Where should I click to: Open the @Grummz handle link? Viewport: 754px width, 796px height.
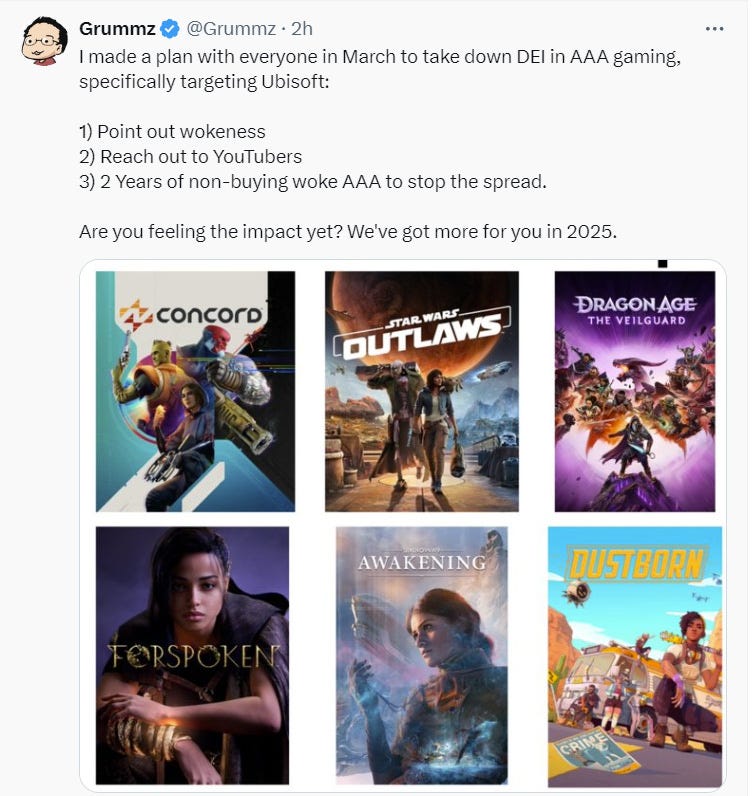[232, 29]
